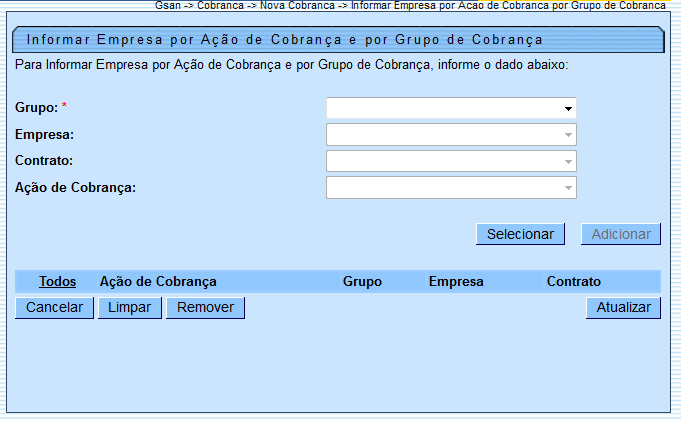
Task: Click the form title bar heading
Action: [285, 40]
